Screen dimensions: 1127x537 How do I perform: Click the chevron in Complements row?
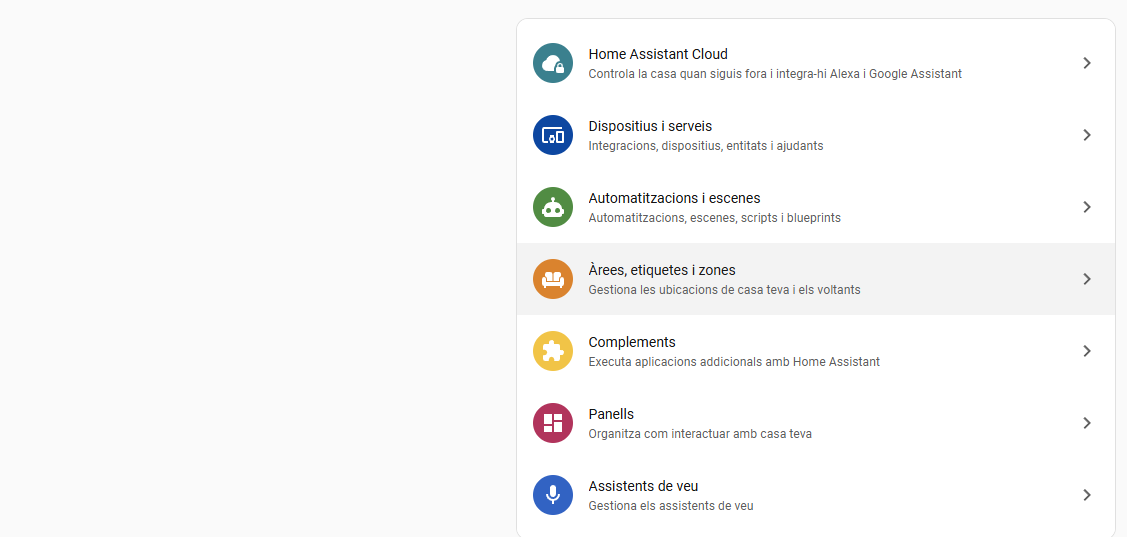coord(1087,351)
